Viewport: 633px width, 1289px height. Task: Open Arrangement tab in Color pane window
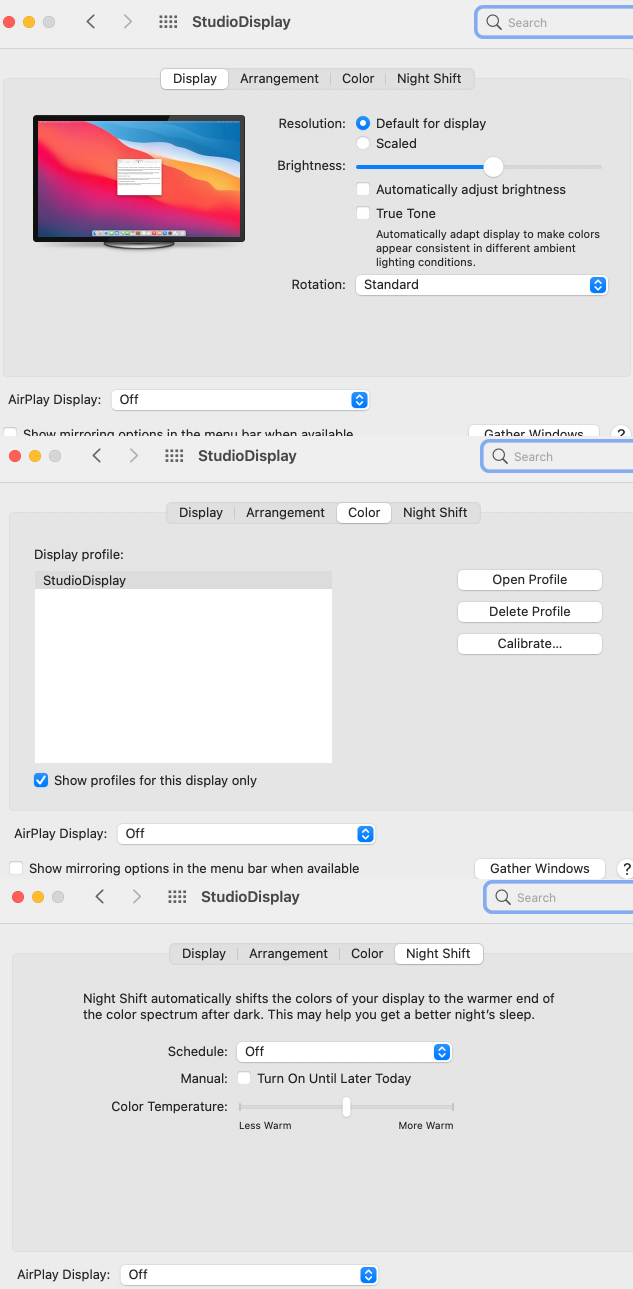[285, 513]
